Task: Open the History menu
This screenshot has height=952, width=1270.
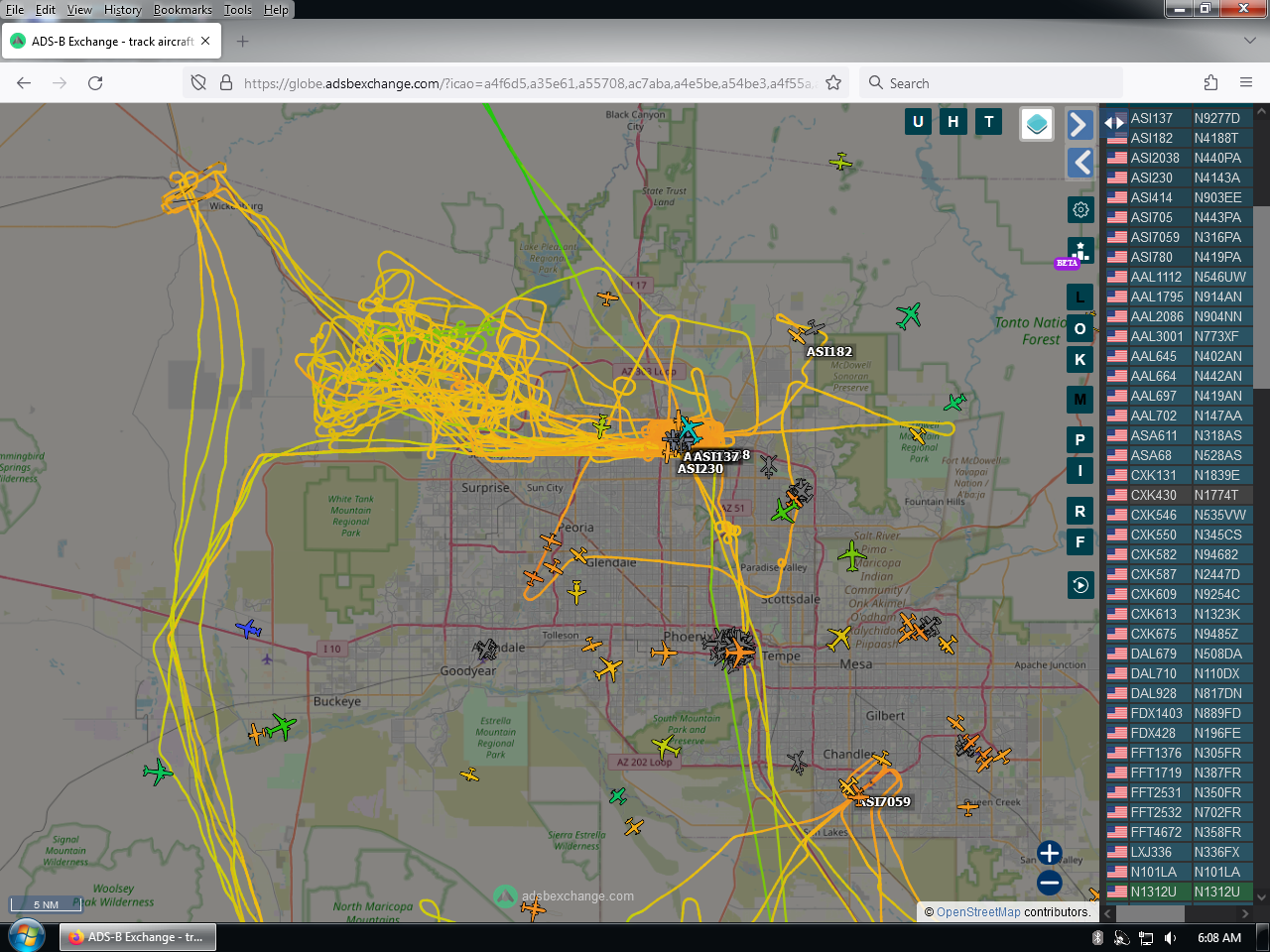Action: click(123, 10)
